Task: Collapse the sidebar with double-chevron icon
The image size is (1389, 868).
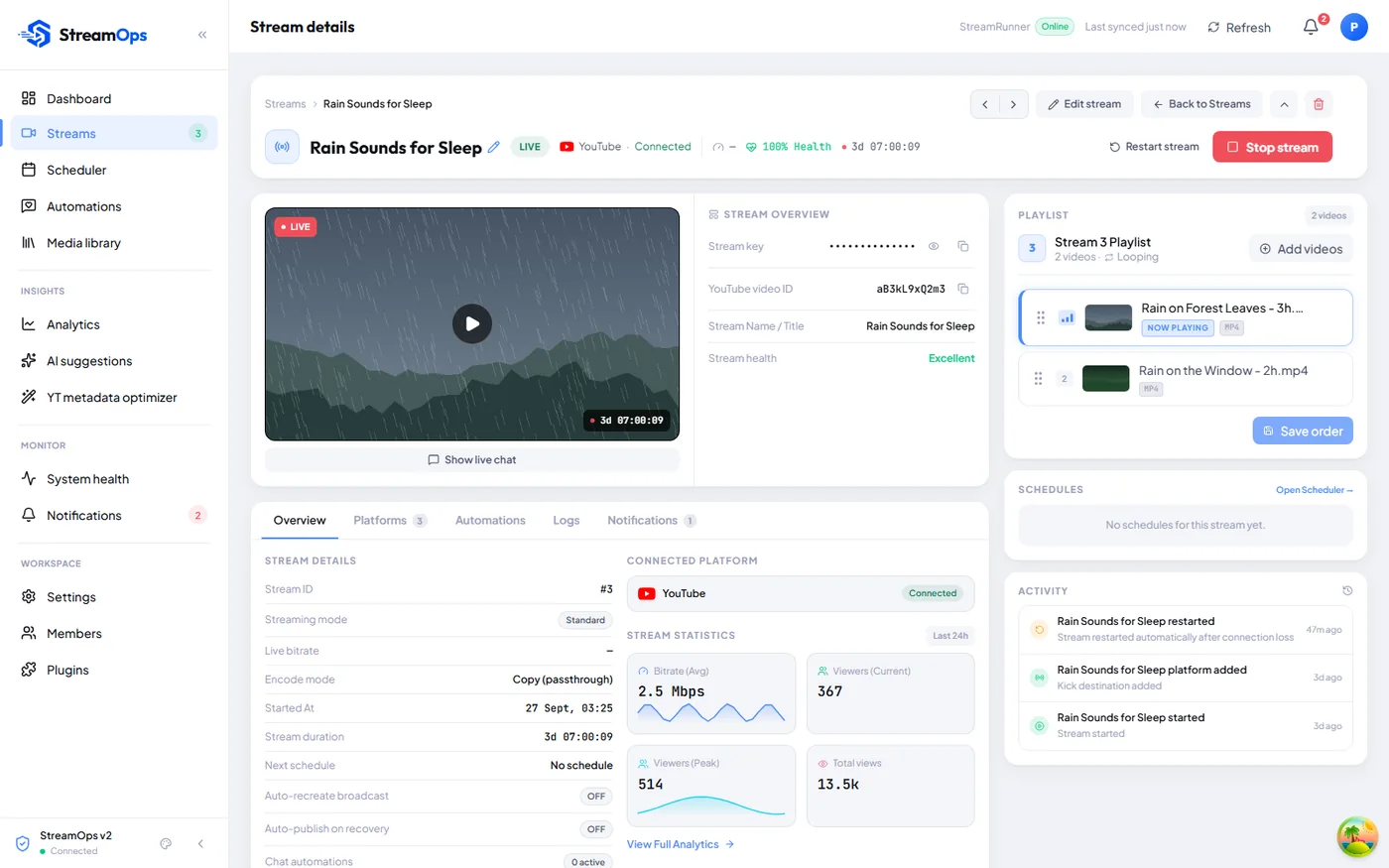Action: coord(202,35)
